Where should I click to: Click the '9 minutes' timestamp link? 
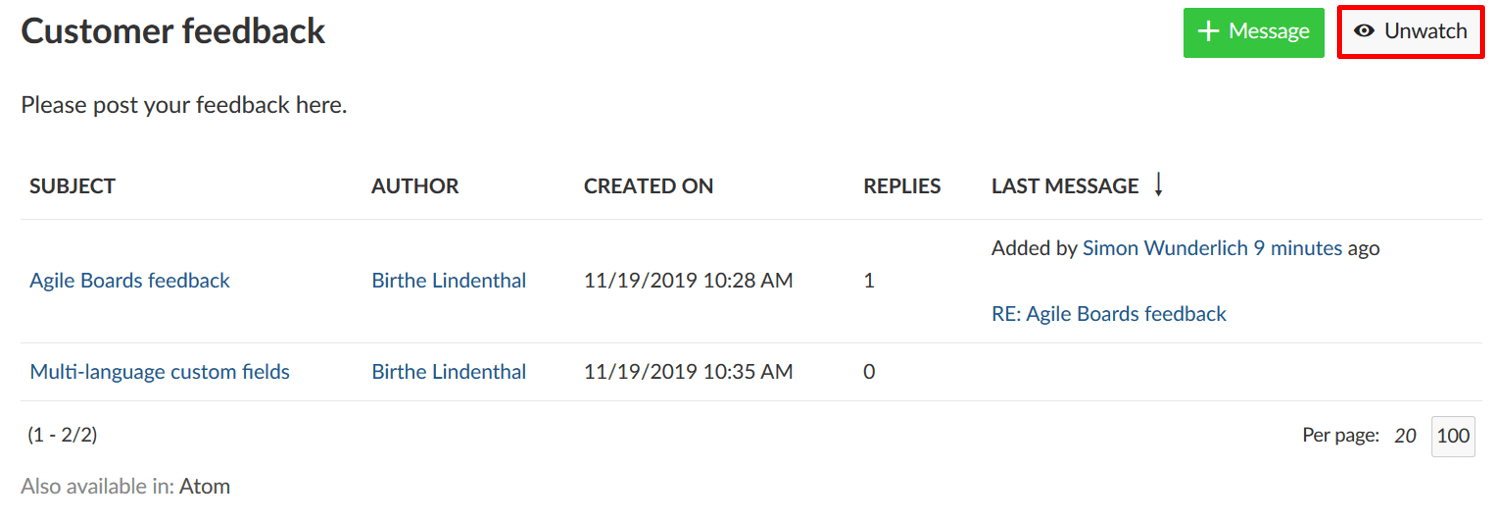coord(1298,248)
